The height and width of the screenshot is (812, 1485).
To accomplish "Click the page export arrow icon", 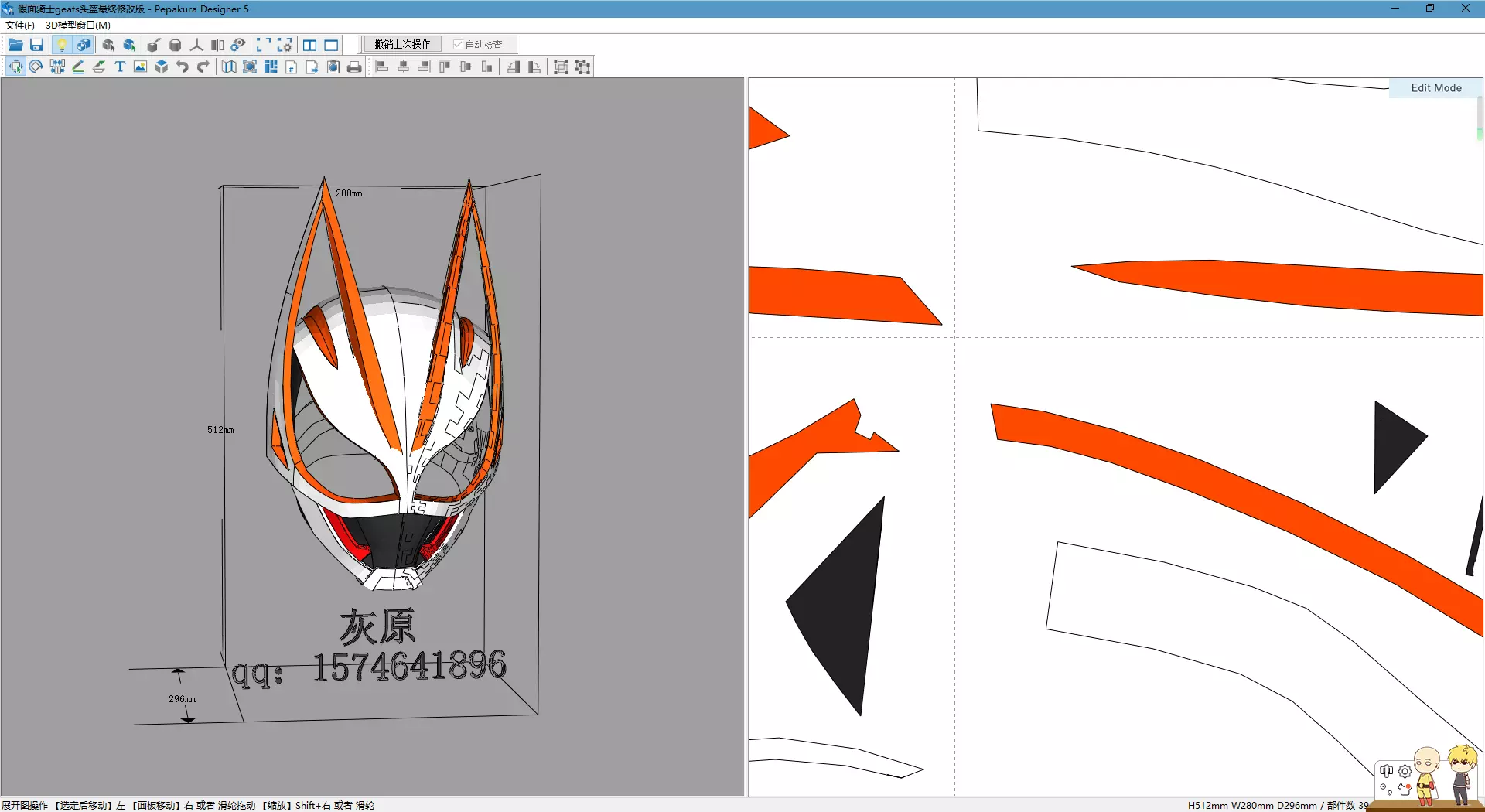I will [x=312, y=67].
